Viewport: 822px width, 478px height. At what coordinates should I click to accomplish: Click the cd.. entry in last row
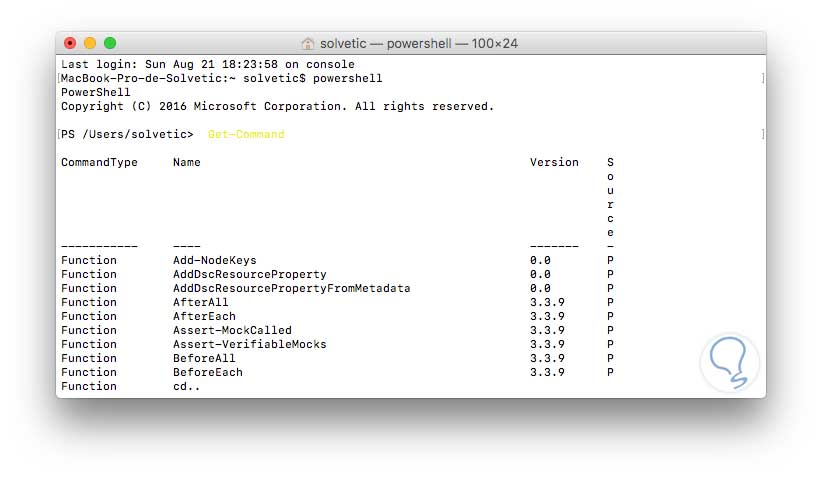point(186,386)
